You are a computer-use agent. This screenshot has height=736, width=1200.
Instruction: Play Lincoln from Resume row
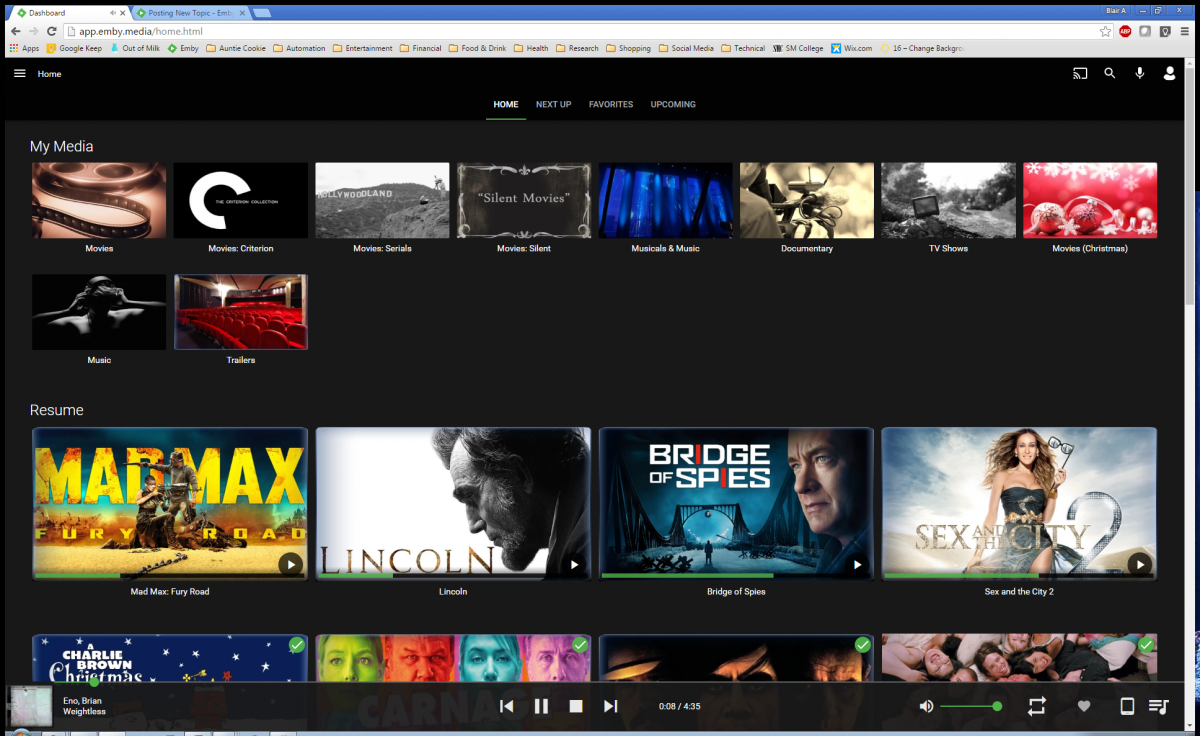pyautogui.click(x=574, y=564)
